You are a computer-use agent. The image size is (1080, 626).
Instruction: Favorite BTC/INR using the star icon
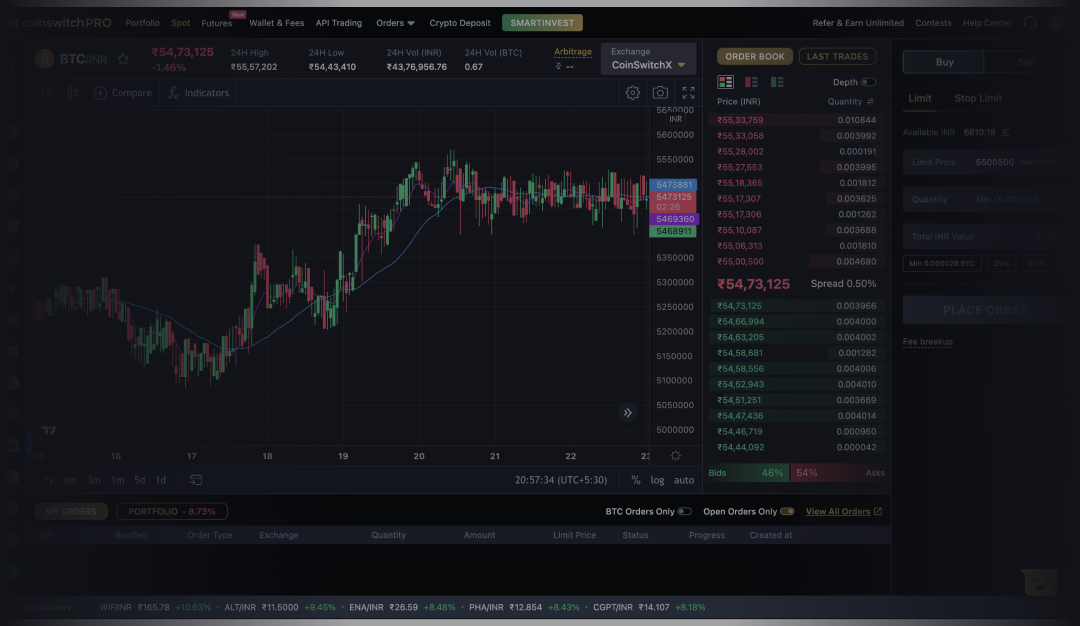pyautogui.click(x=123, y=58)
